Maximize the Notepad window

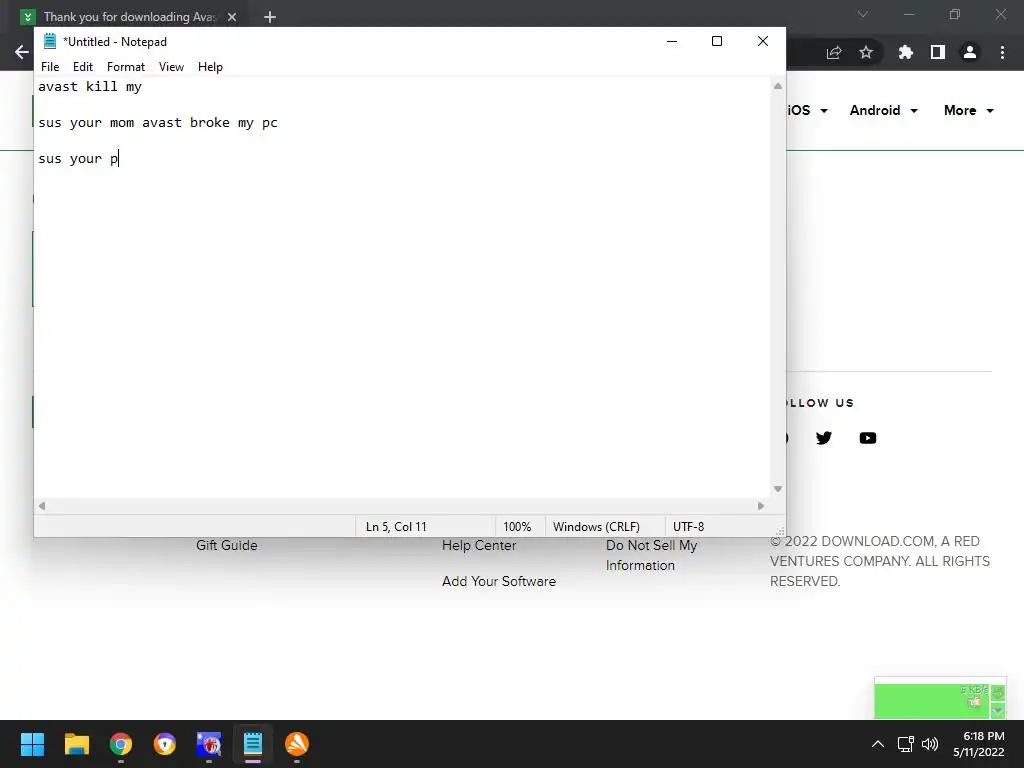(x=717, y=41)
